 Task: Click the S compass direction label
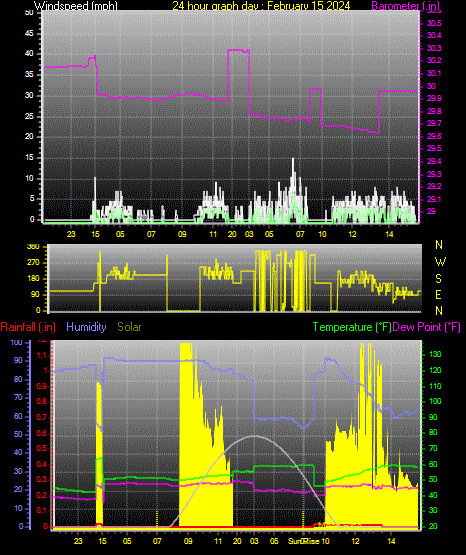pos(438,279)
